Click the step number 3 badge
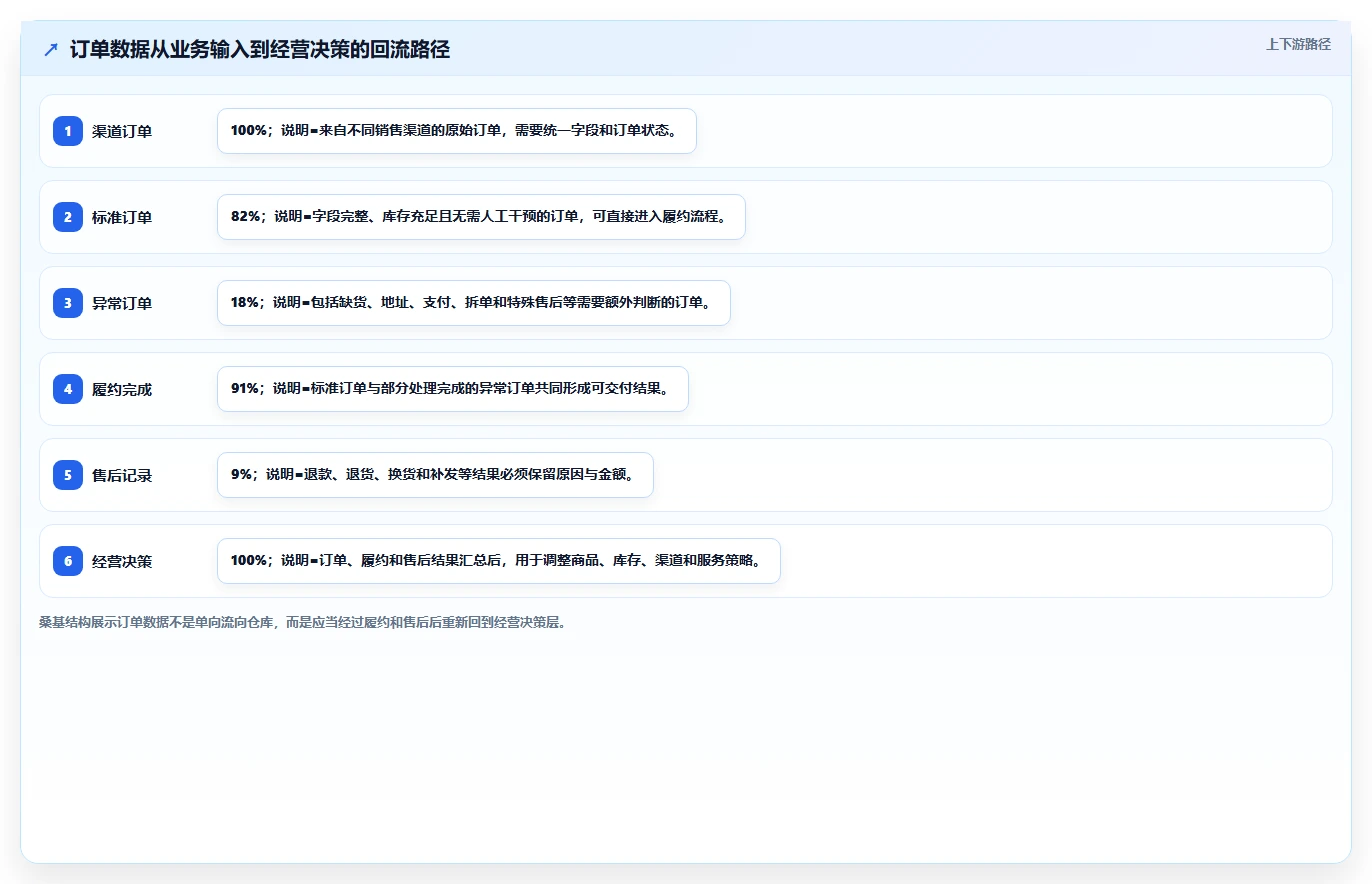 click(x=68, y=303)
